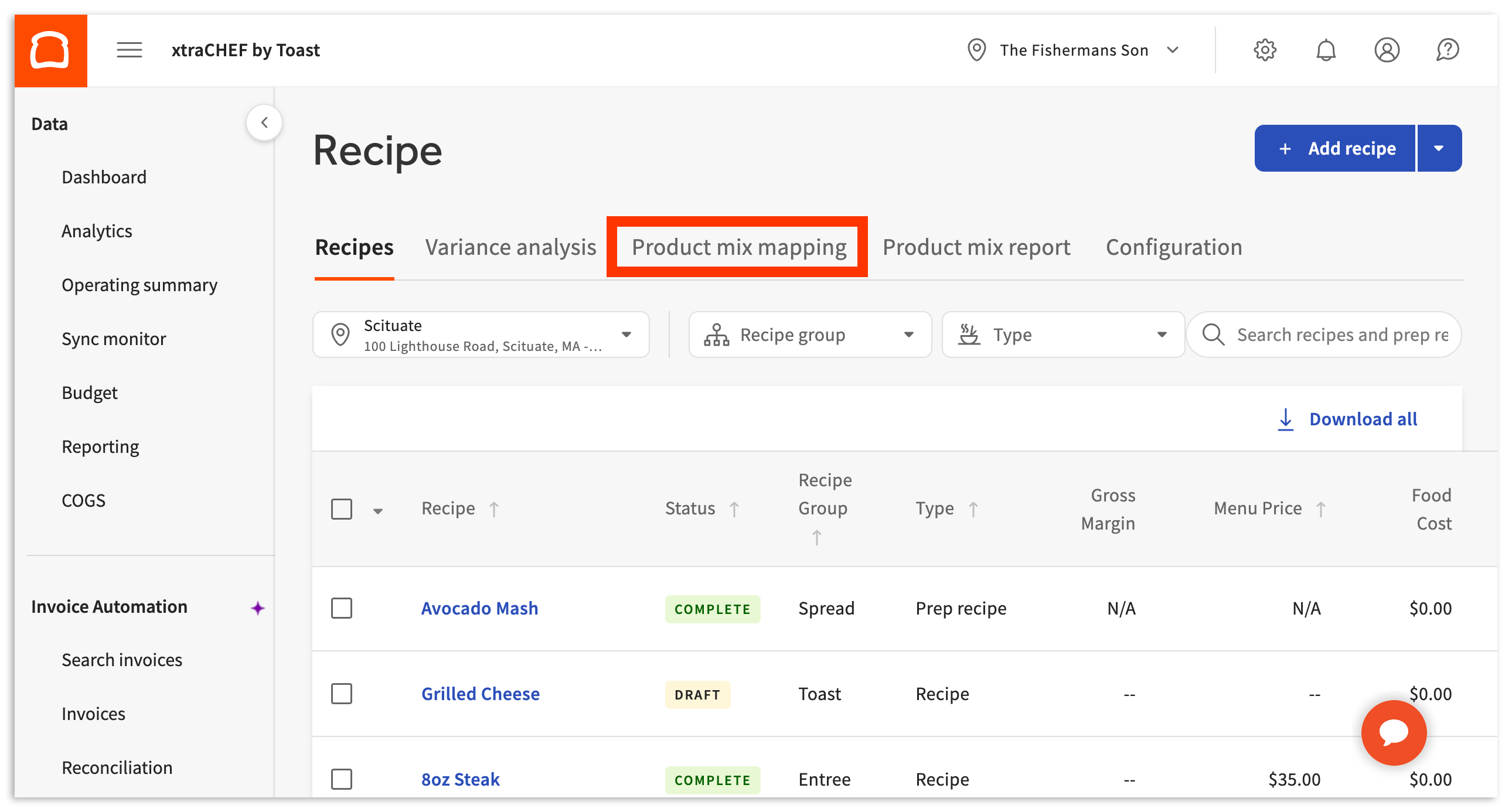The image size is (1512, 812).
Task: Expand the Recipe group filter dropdown
Action: coord(809,335)
